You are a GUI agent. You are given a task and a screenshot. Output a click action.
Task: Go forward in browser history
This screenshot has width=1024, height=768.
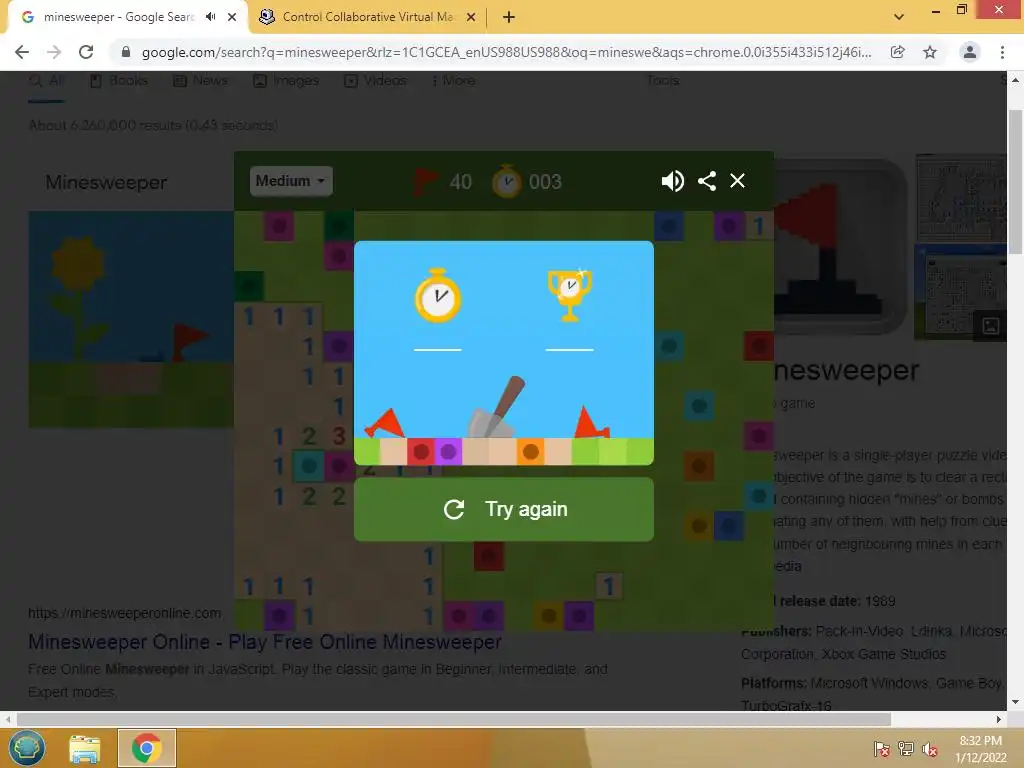[54, 52]
